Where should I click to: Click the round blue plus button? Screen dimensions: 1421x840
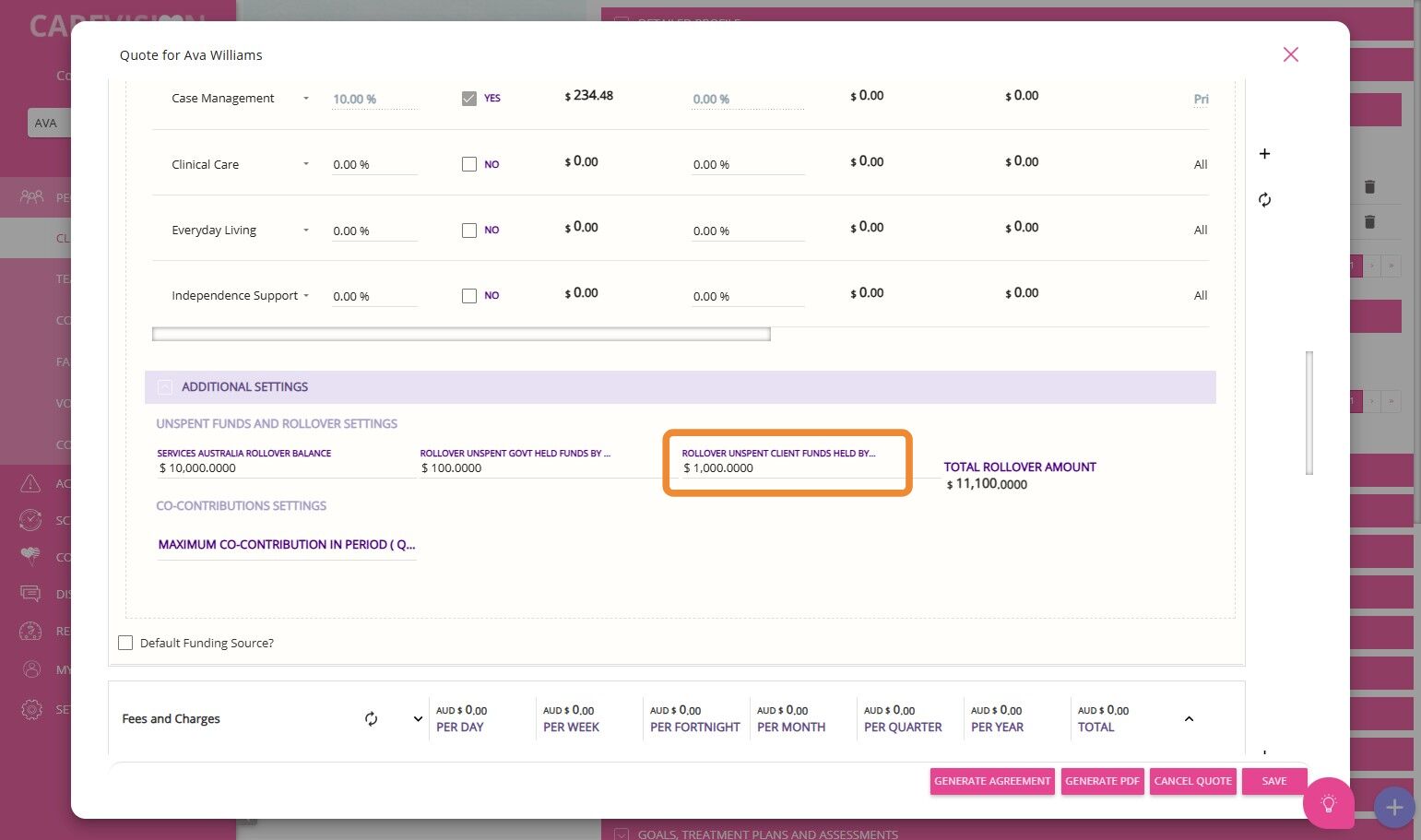pyautogui.click(x=1394, y=808)
